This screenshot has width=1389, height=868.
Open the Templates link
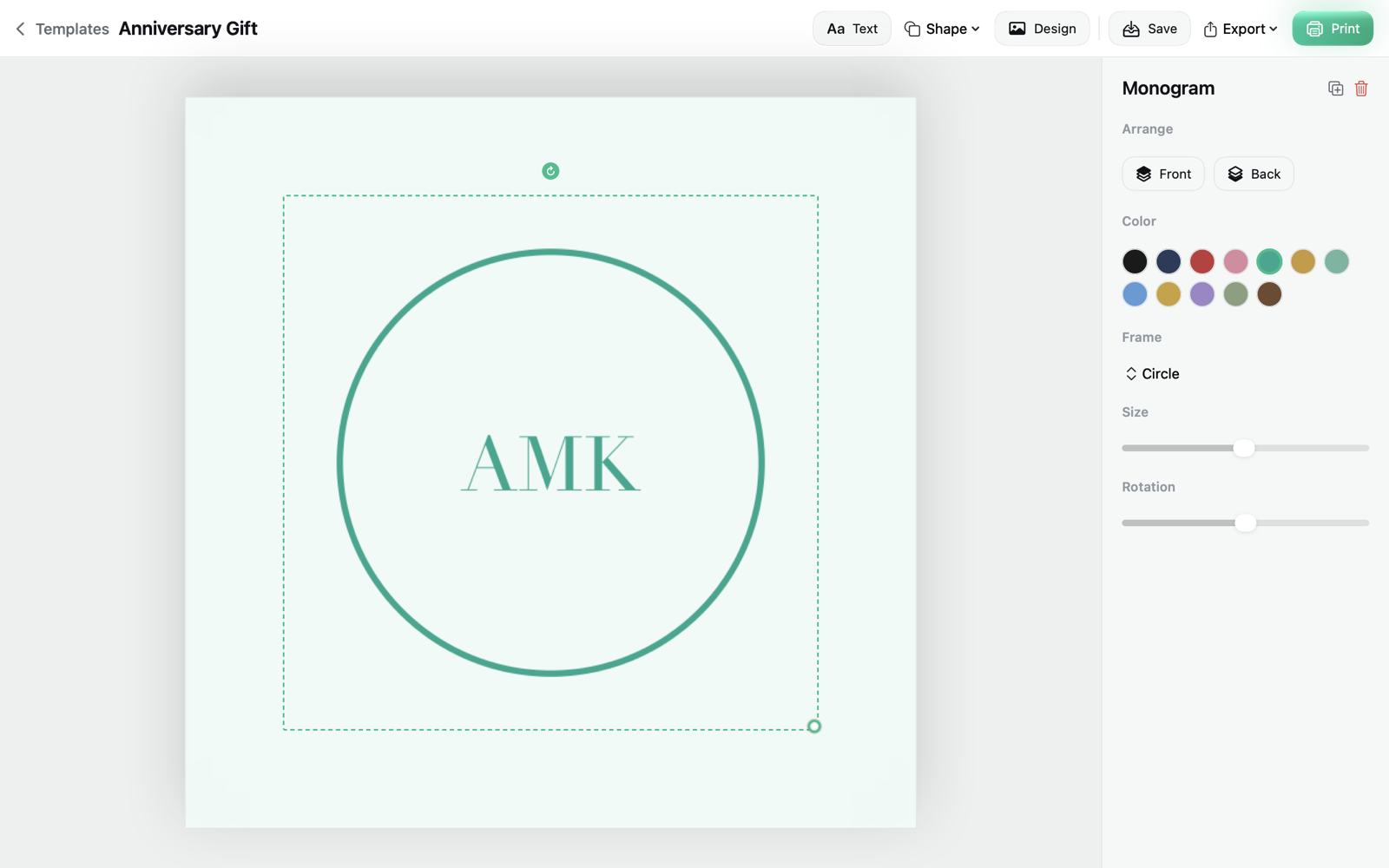click(72, 29)
